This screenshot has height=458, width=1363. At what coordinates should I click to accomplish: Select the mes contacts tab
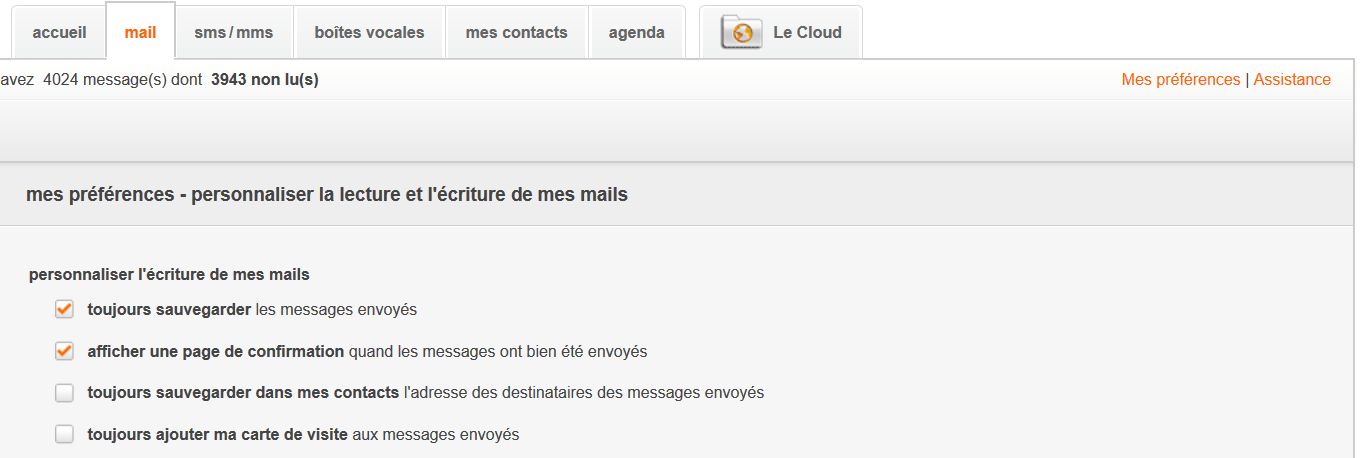516,32
